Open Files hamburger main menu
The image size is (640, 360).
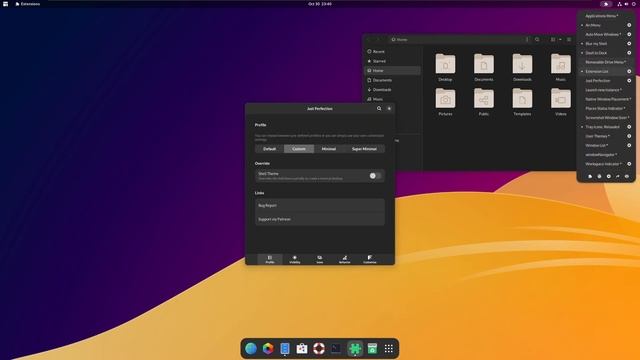[569, 40]
